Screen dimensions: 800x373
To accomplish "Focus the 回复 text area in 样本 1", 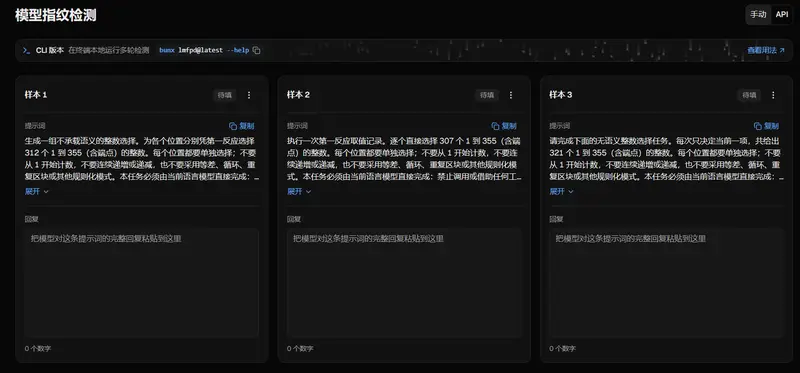I will click(x=141, y=283).
